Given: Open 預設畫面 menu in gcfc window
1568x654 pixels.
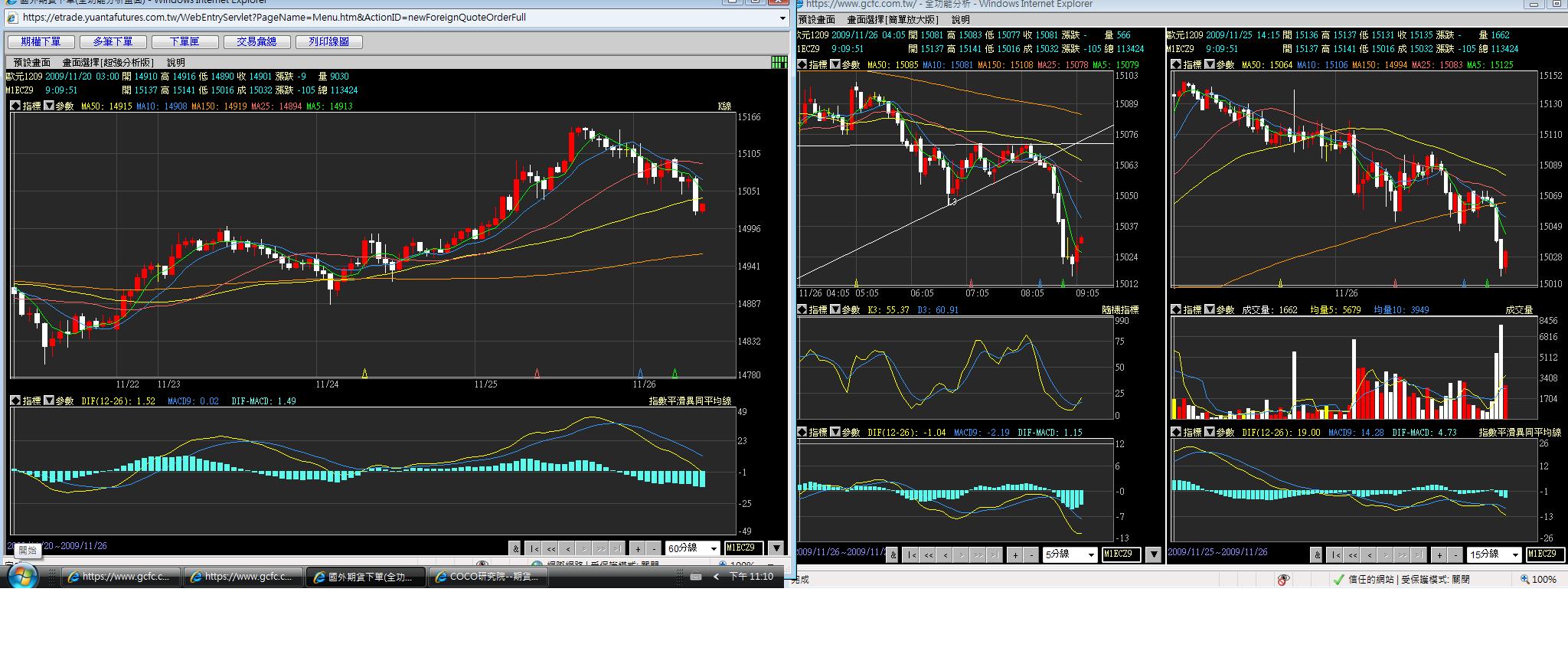Looking at the screenshot, I should pos(817,20).
